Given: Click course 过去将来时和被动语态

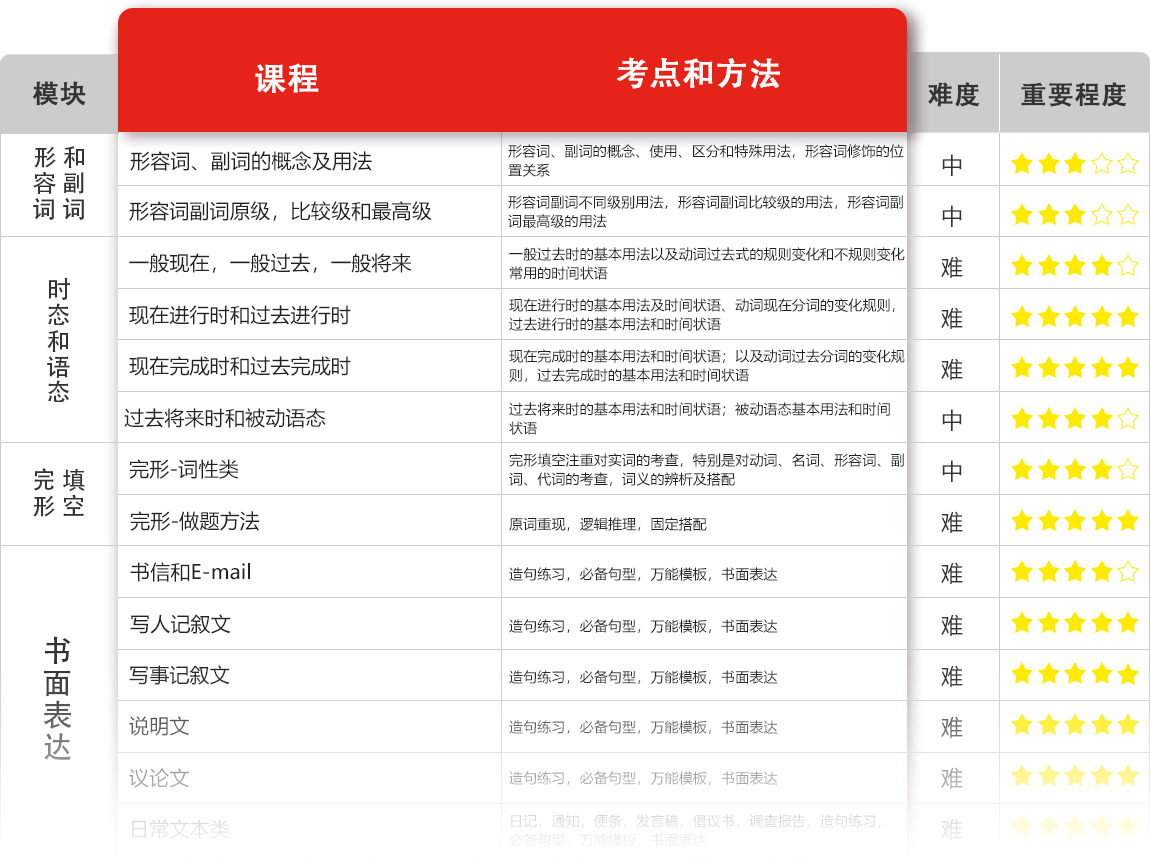Looking at the screenshot, I should [x=224, y=418].
